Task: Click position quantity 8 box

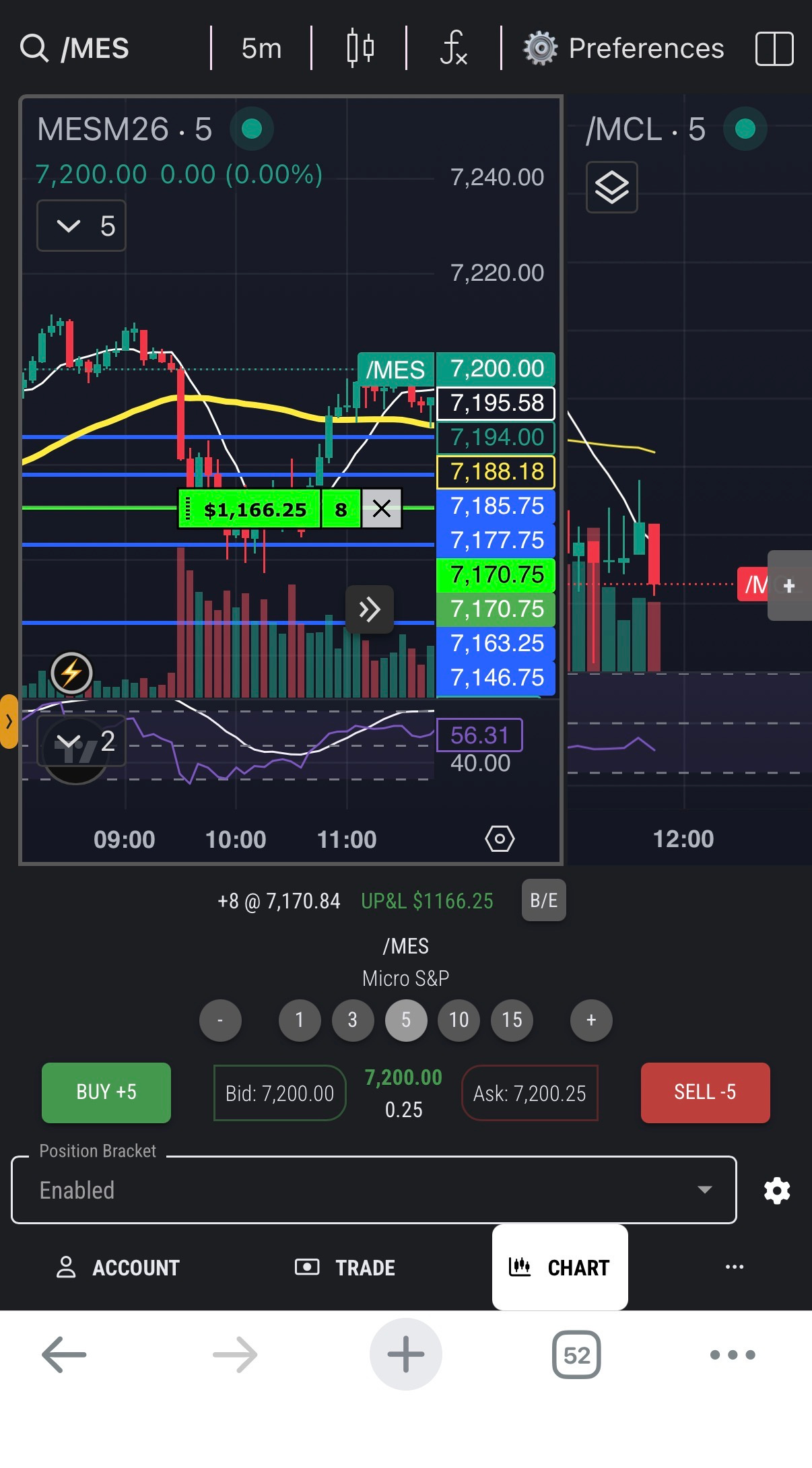Action: [x=341, y=509]
